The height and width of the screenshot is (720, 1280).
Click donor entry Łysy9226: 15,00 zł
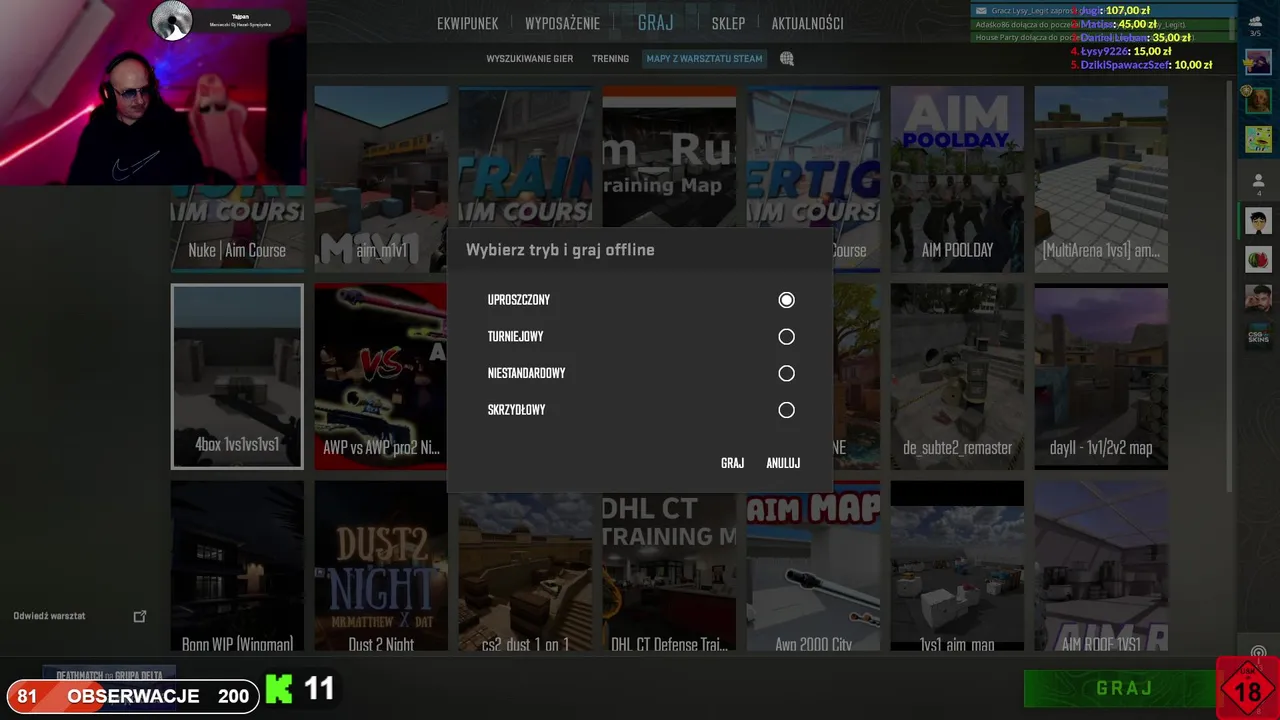(x=1121, y=51)
